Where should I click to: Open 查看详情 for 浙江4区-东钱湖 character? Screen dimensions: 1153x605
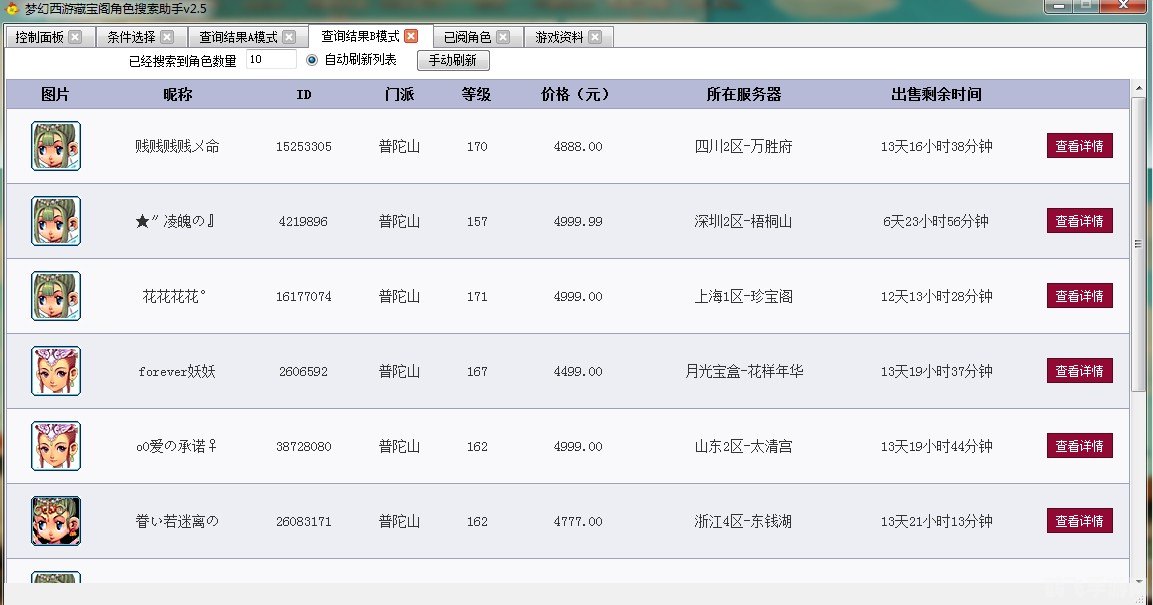click(x=1079, y=521)
